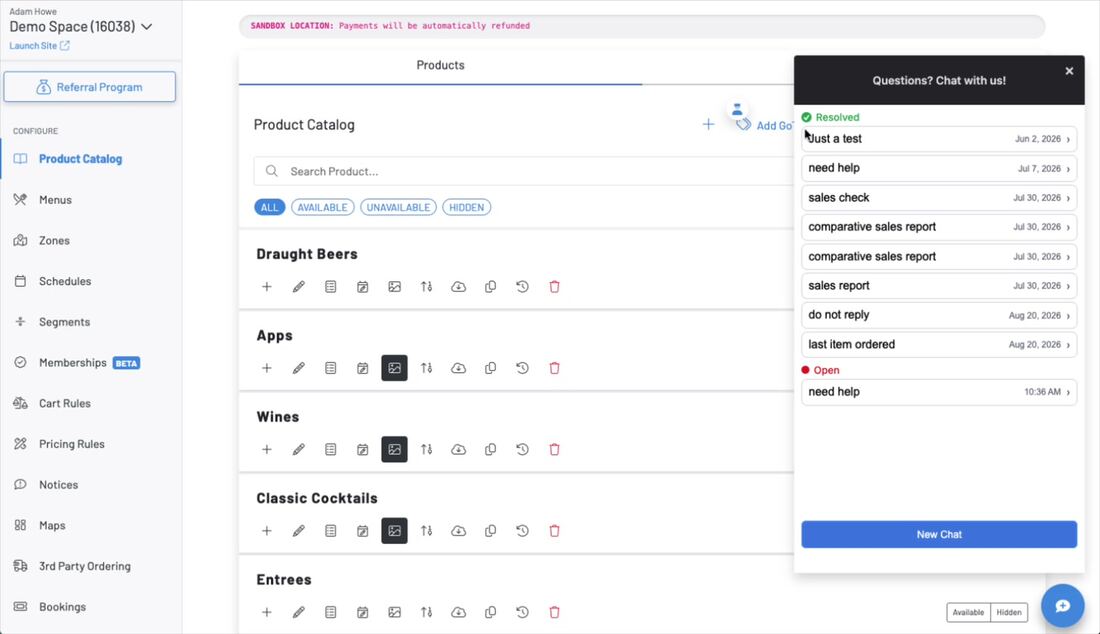Select Product Catalog in sidebar
The width and height of the screenshot is (1100, 634).
click(x=80, y=159)
